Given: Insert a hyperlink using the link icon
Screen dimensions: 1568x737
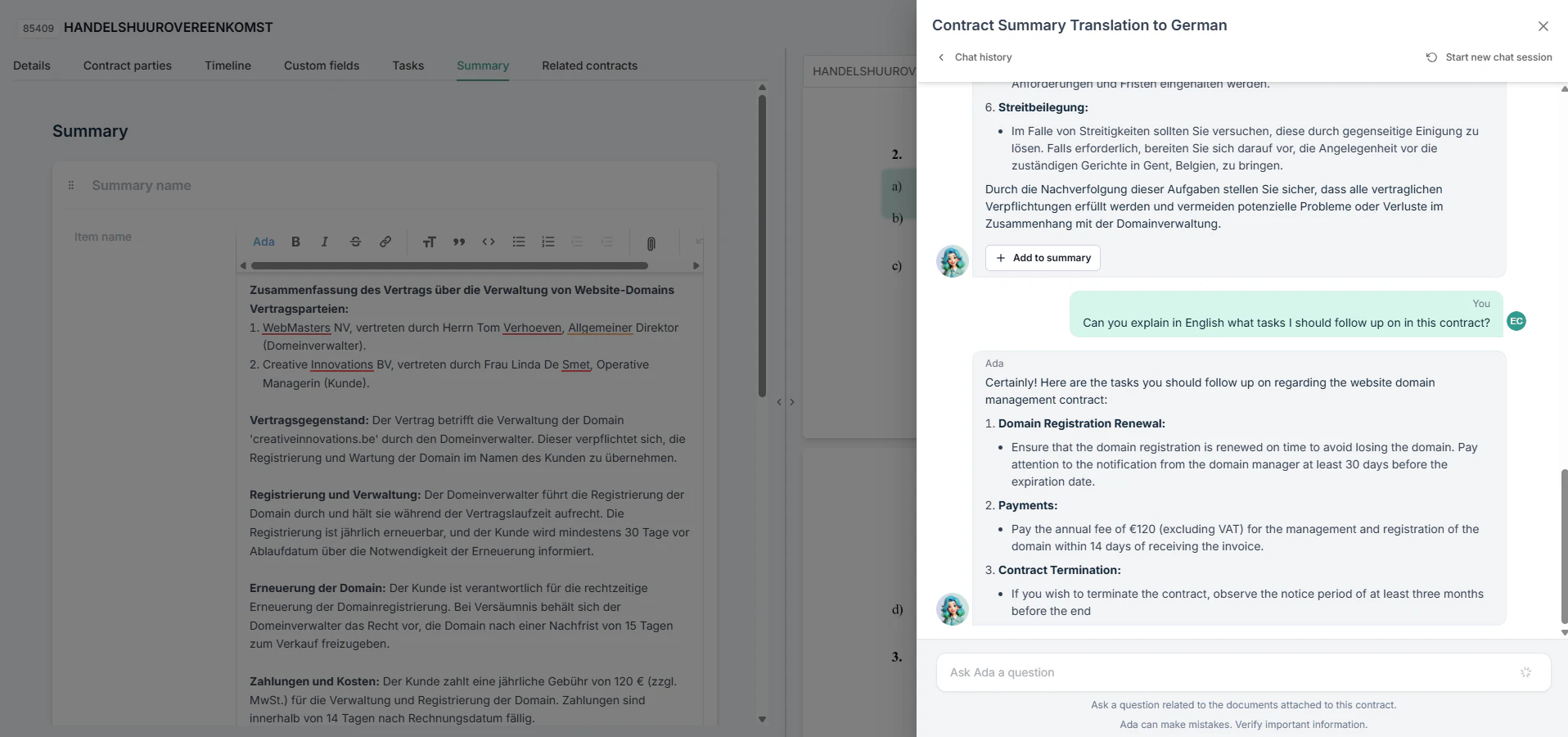Looking at the screenshot, I should click(x=385, y=242).
